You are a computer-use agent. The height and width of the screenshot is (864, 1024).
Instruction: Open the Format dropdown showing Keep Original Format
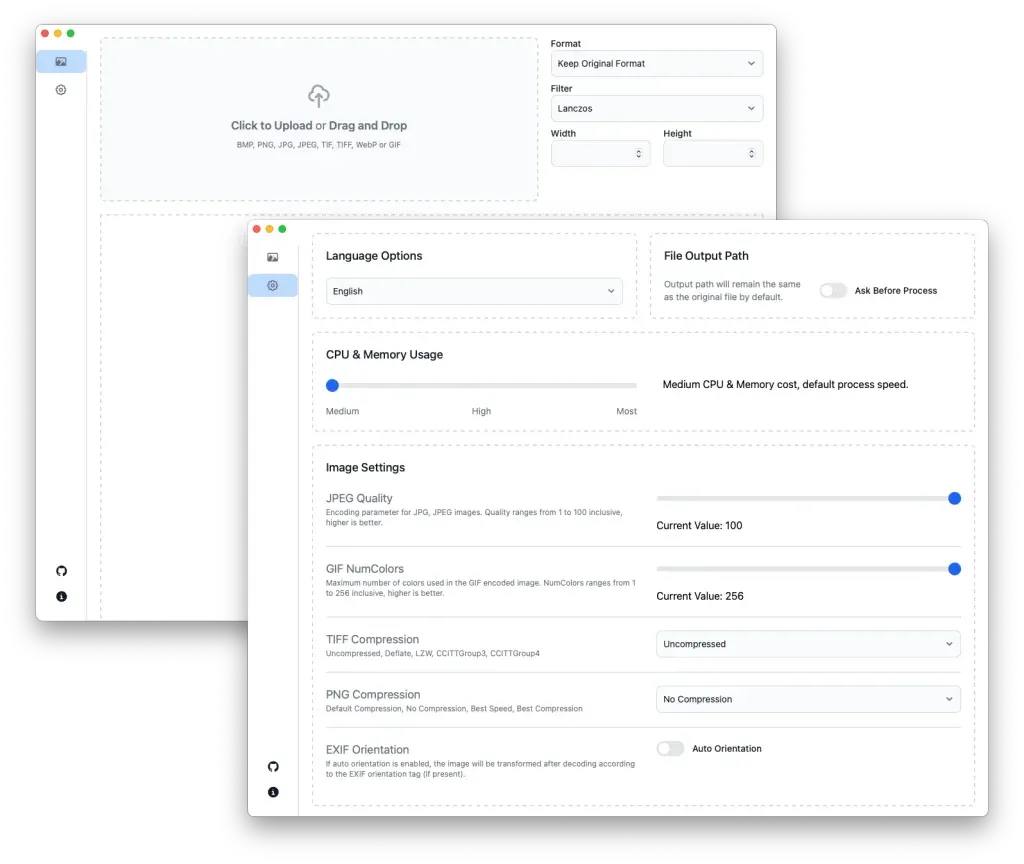click(x=657, y=63)
